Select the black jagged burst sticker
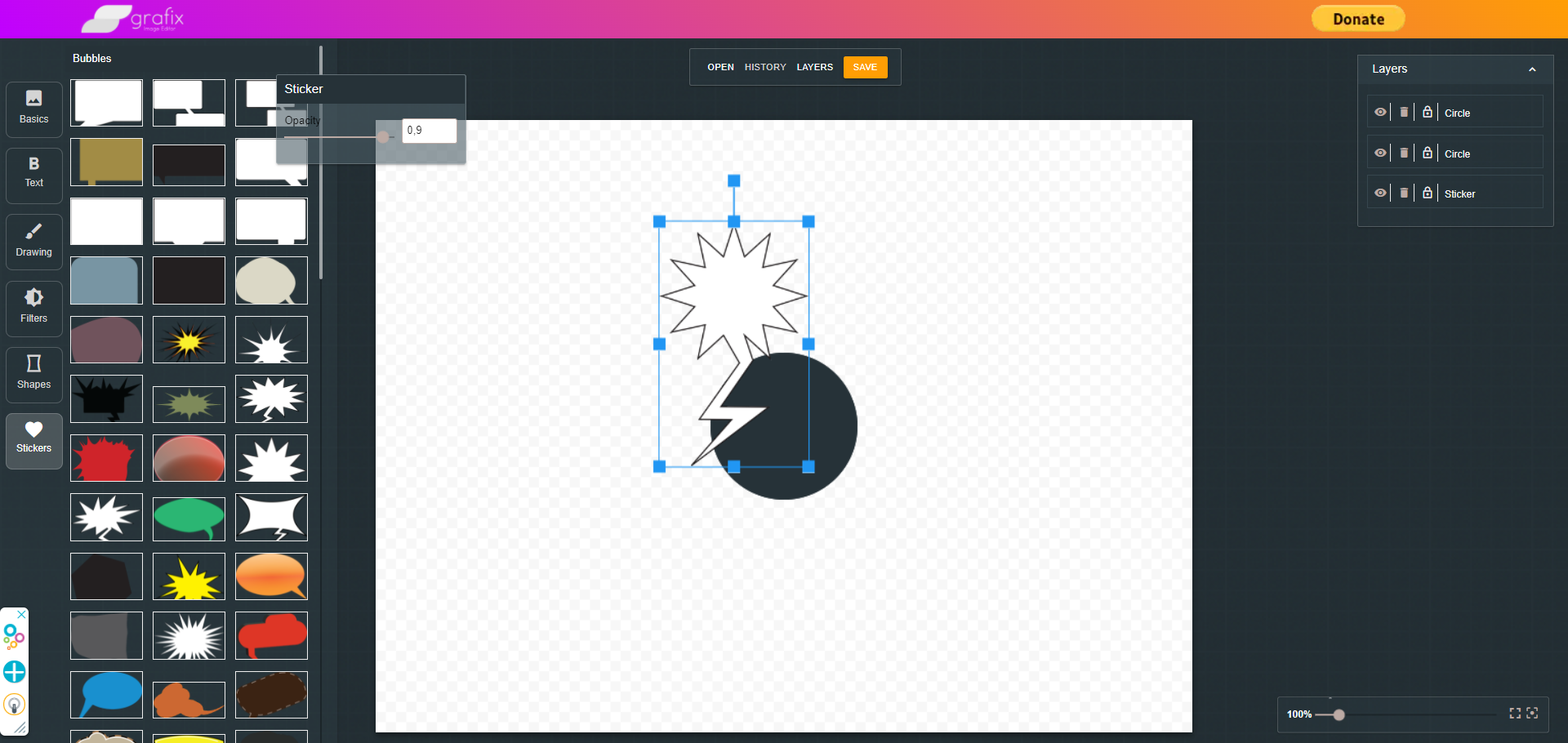 pyautogui.click(x=107, y=398)
